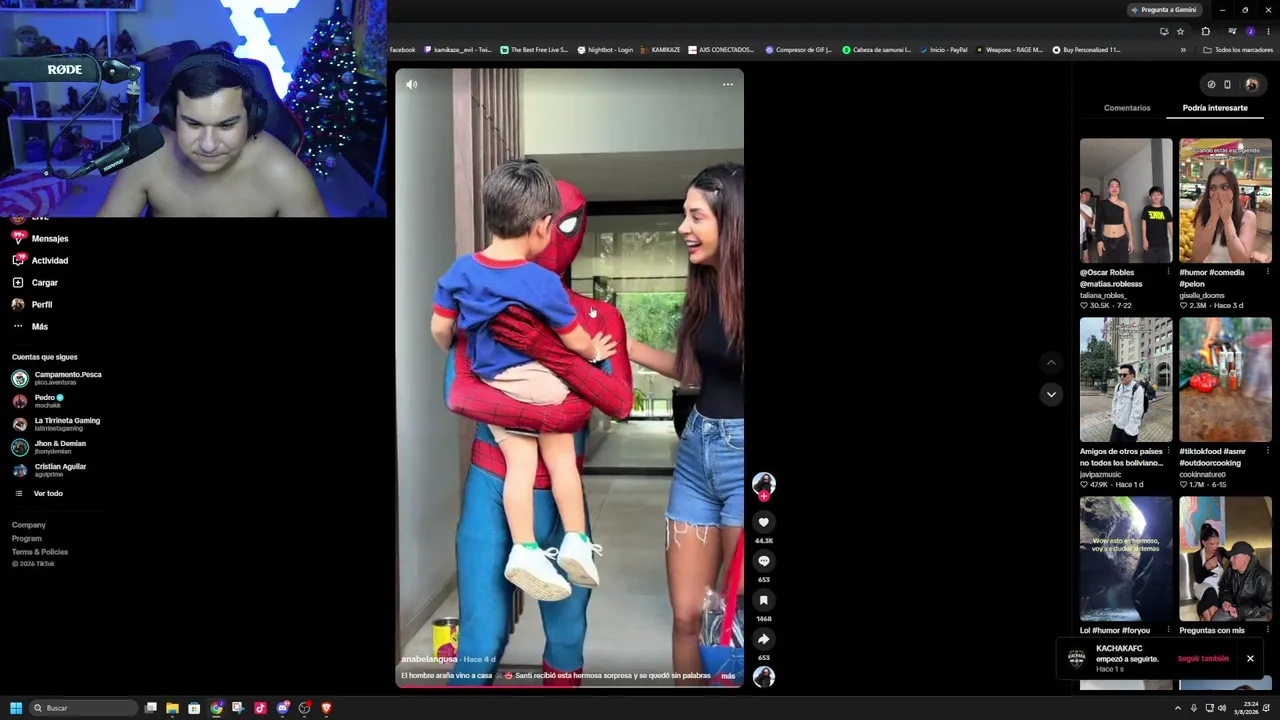Open the Program footer link
The image size is (1280, 720).
[27, 538]
